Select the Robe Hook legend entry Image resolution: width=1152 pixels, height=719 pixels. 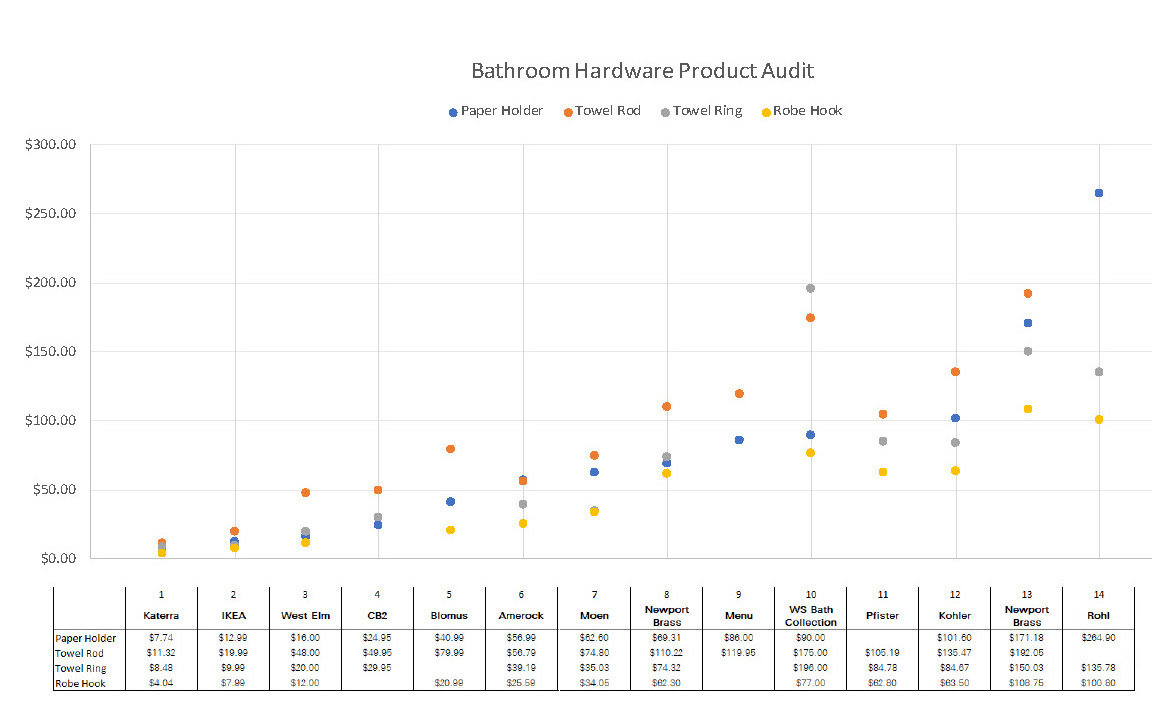(x=802, y=111)
